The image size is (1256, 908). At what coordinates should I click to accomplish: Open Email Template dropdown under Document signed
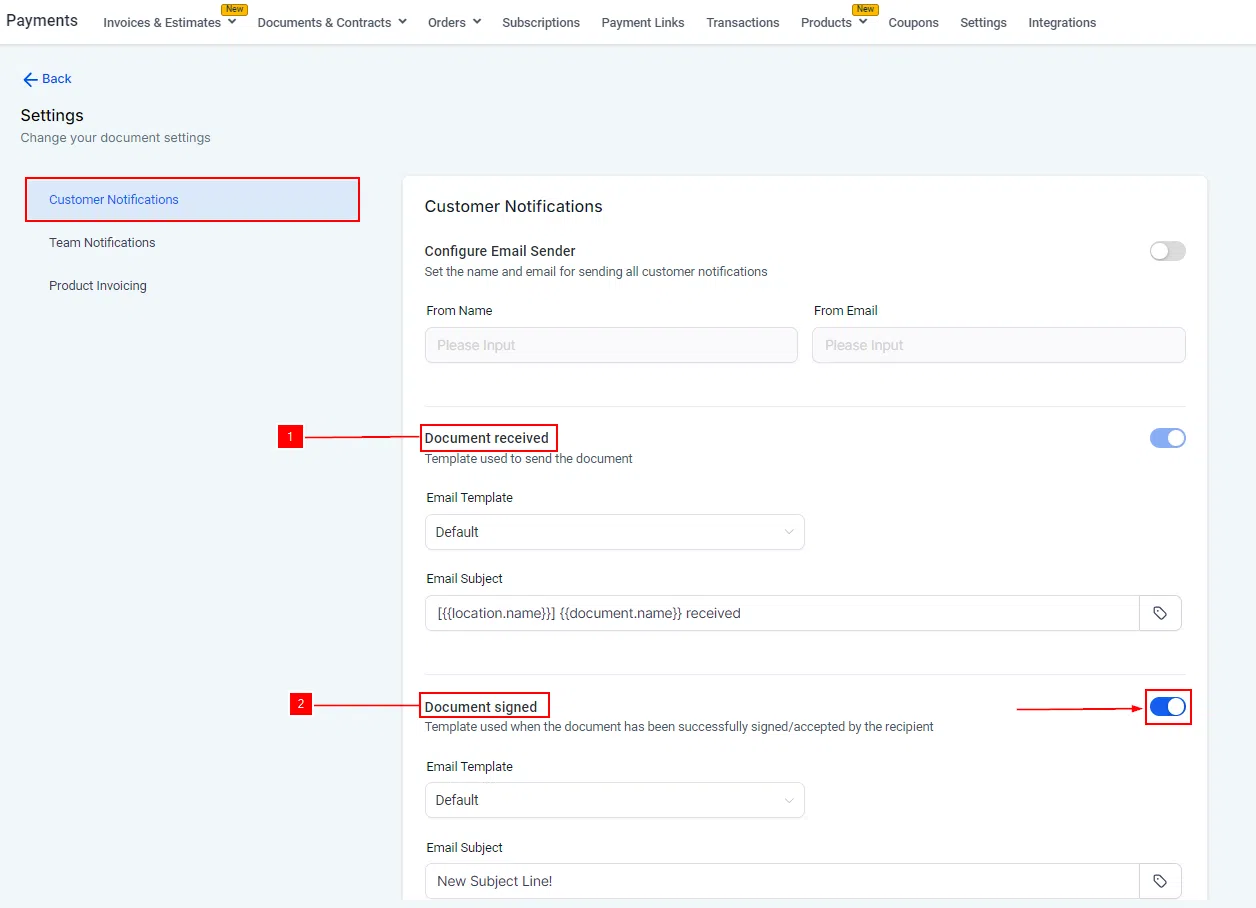(x=614, y=800)
